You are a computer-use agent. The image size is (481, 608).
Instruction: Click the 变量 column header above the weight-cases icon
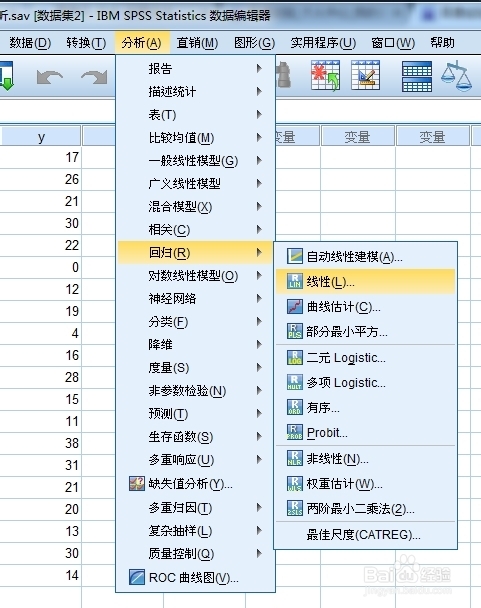tap(432, 136)
